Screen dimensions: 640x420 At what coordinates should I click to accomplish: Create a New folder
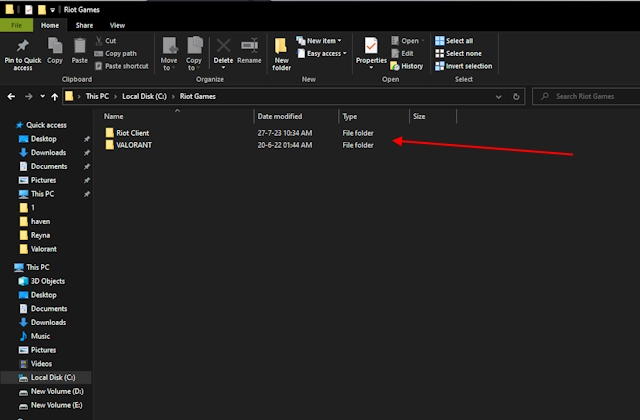click(x=282, y=55)
